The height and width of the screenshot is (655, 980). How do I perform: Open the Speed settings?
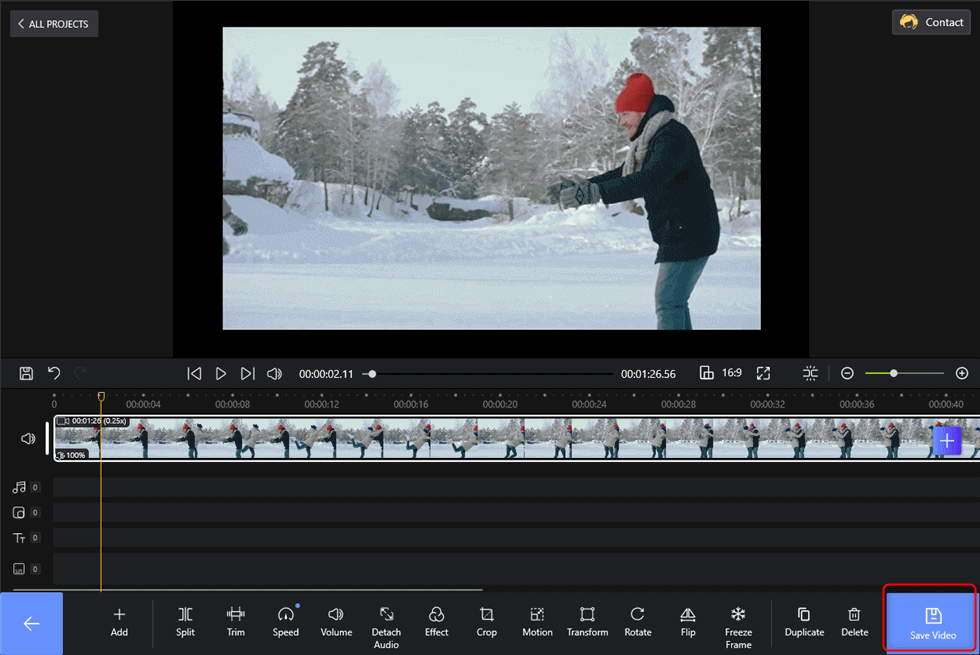(286, 622)
